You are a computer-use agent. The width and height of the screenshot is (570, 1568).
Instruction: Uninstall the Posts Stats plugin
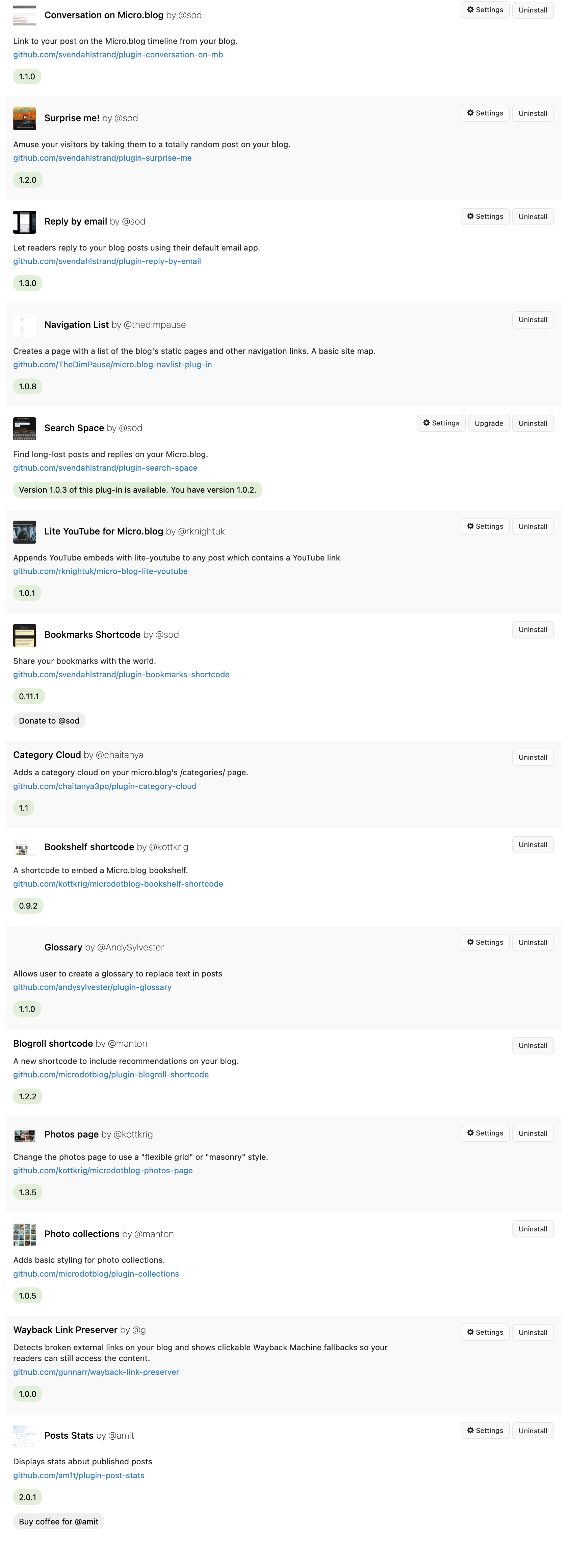532,1431
